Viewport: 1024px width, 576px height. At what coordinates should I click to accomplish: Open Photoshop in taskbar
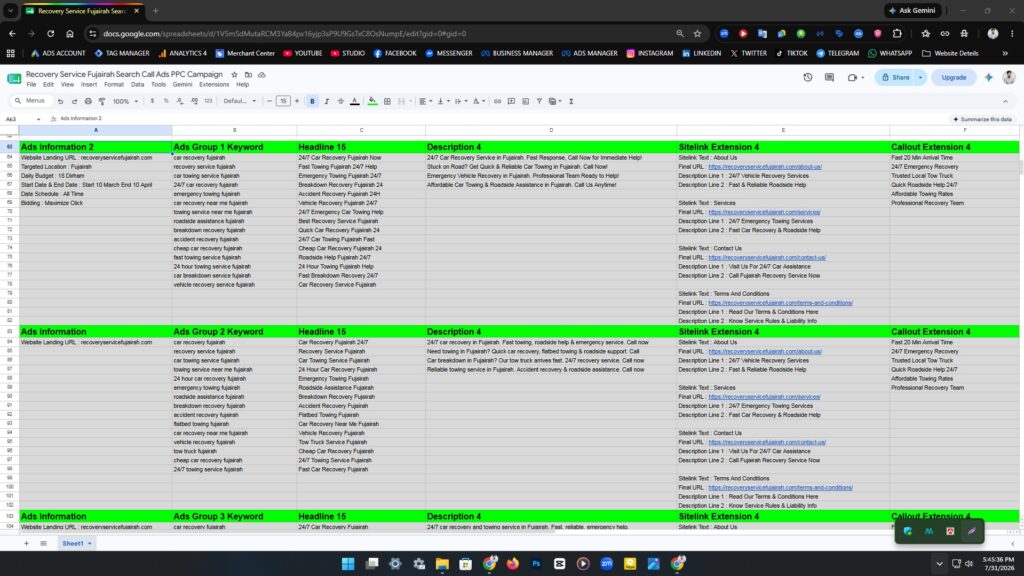pyautogui.click(x=536, y=564)
